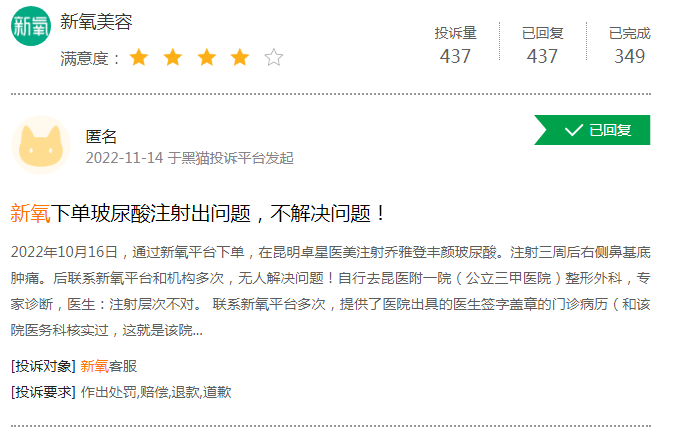Click the 匿名 username

click(101, 137)
